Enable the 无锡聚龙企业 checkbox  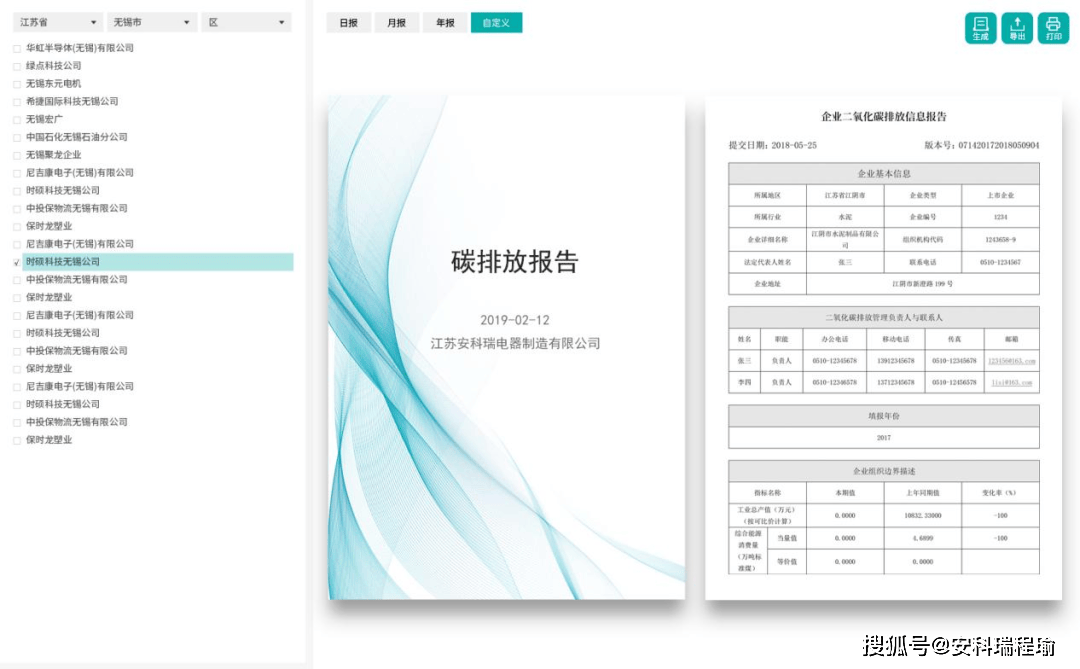tap(17, 156)
